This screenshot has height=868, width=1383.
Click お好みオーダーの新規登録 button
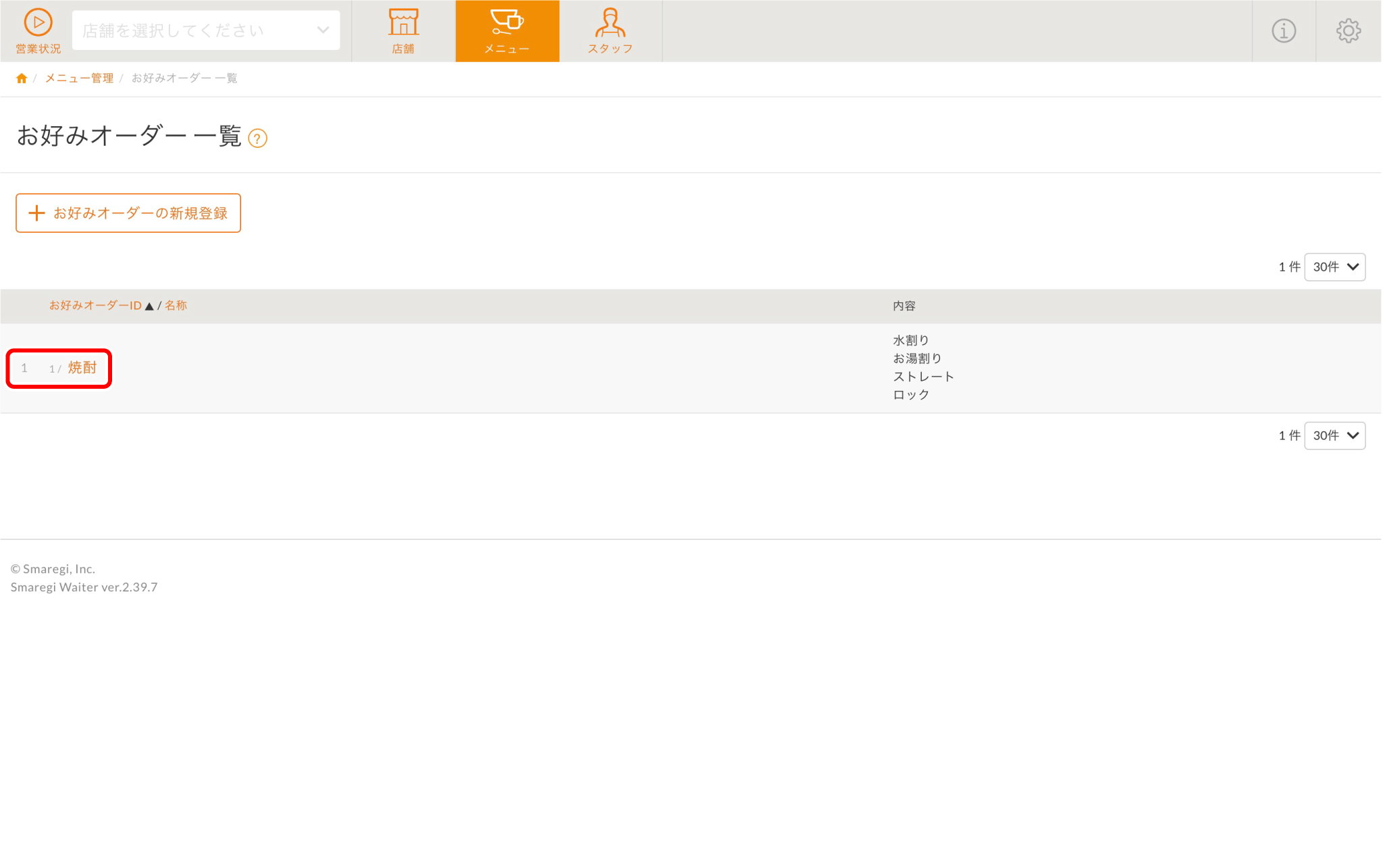[x=128, y=213]
